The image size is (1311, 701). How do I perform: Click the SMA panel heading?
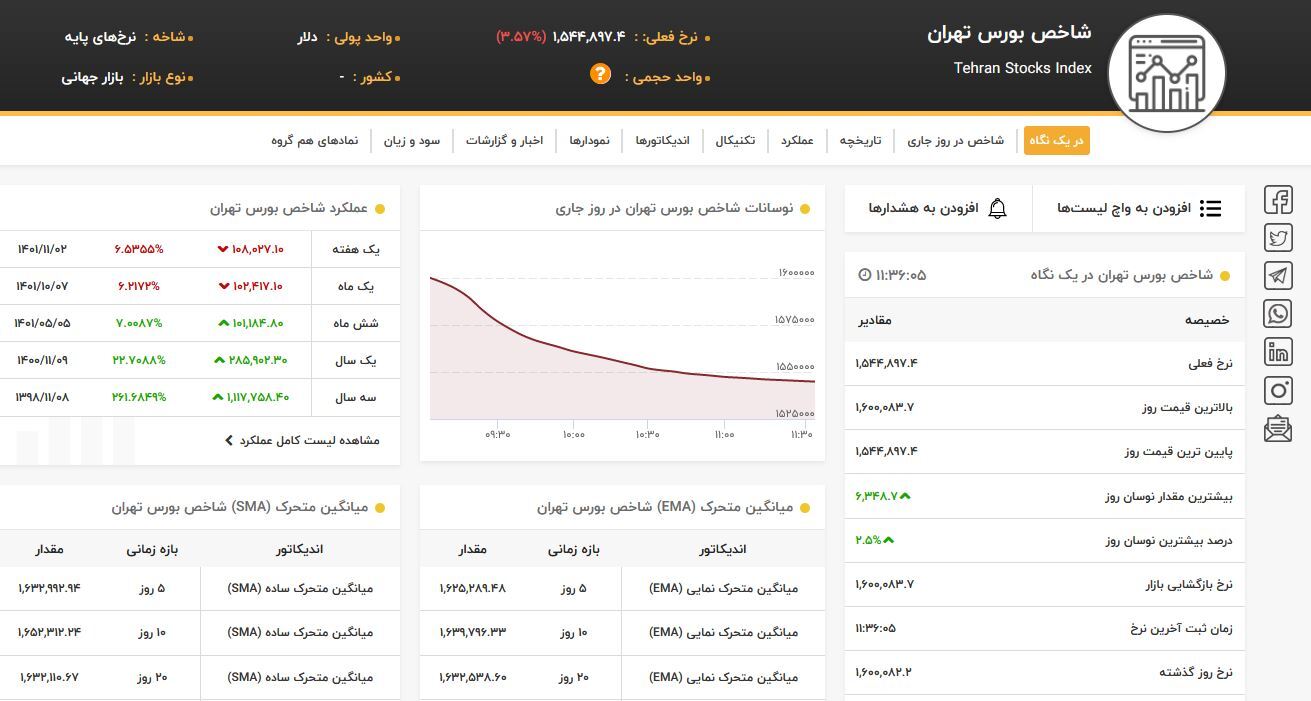coord(240,508)
